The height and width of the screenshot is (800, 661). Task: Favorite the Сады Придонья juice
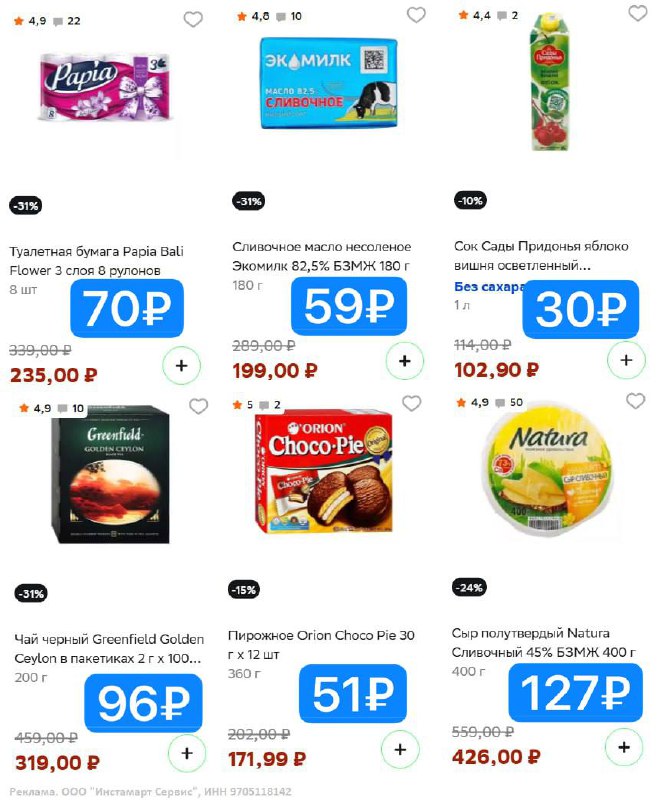(x=638, y=13)
